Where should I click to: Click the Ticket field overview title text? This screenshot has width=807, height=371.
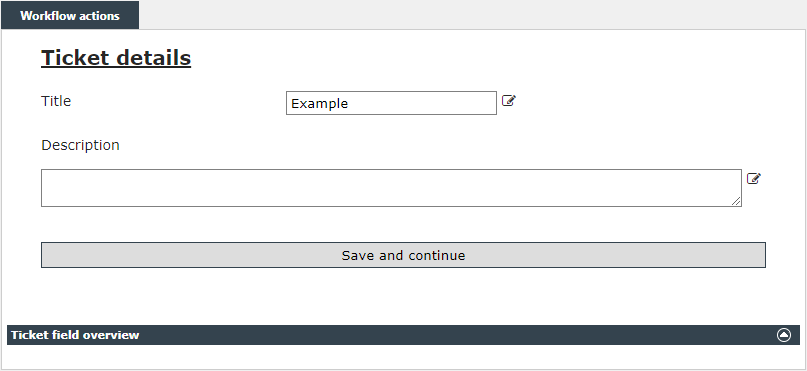click(x=75, y=335)
